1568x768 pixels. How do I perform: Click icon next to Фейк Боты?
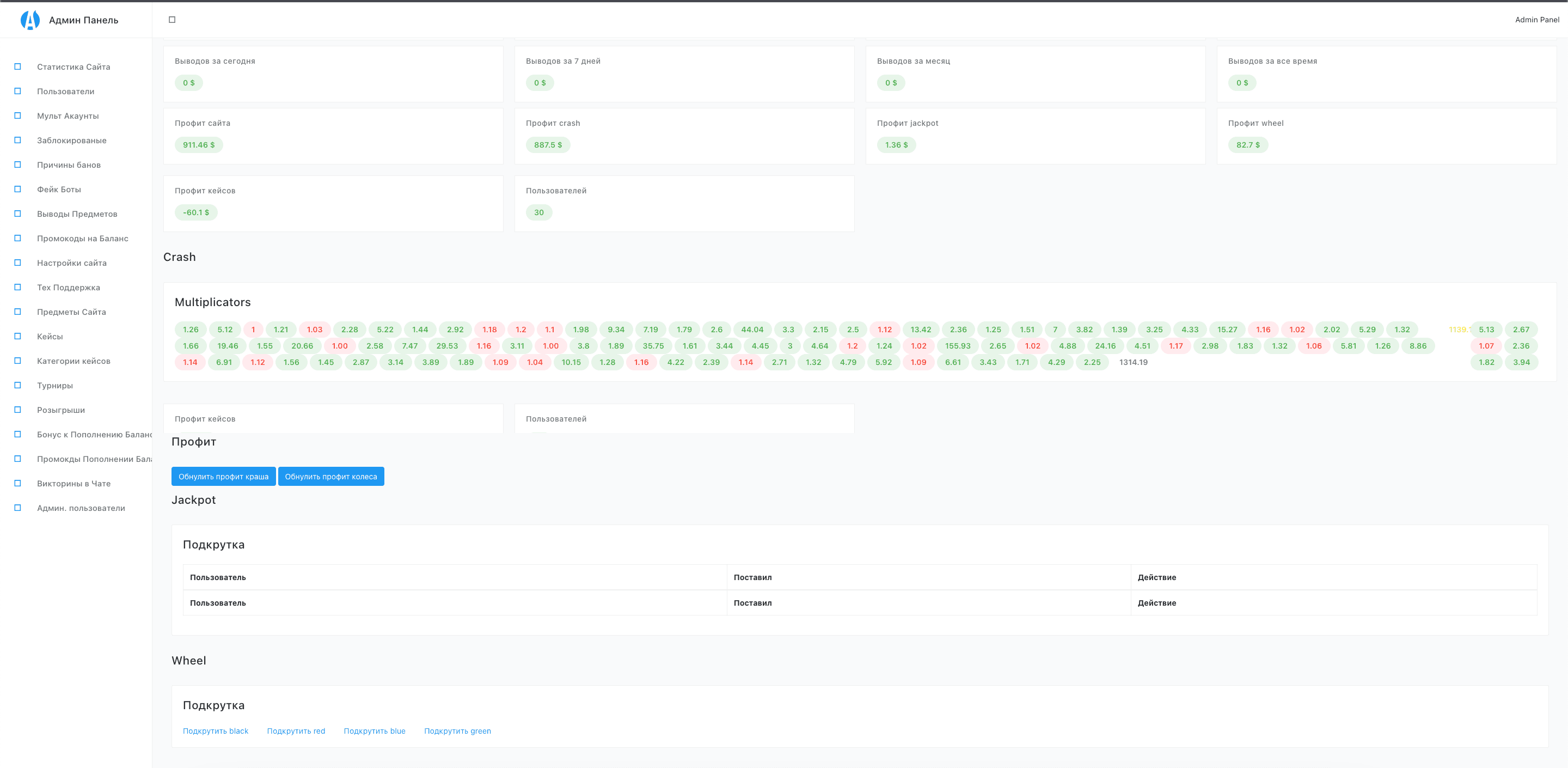coord(17,190)
